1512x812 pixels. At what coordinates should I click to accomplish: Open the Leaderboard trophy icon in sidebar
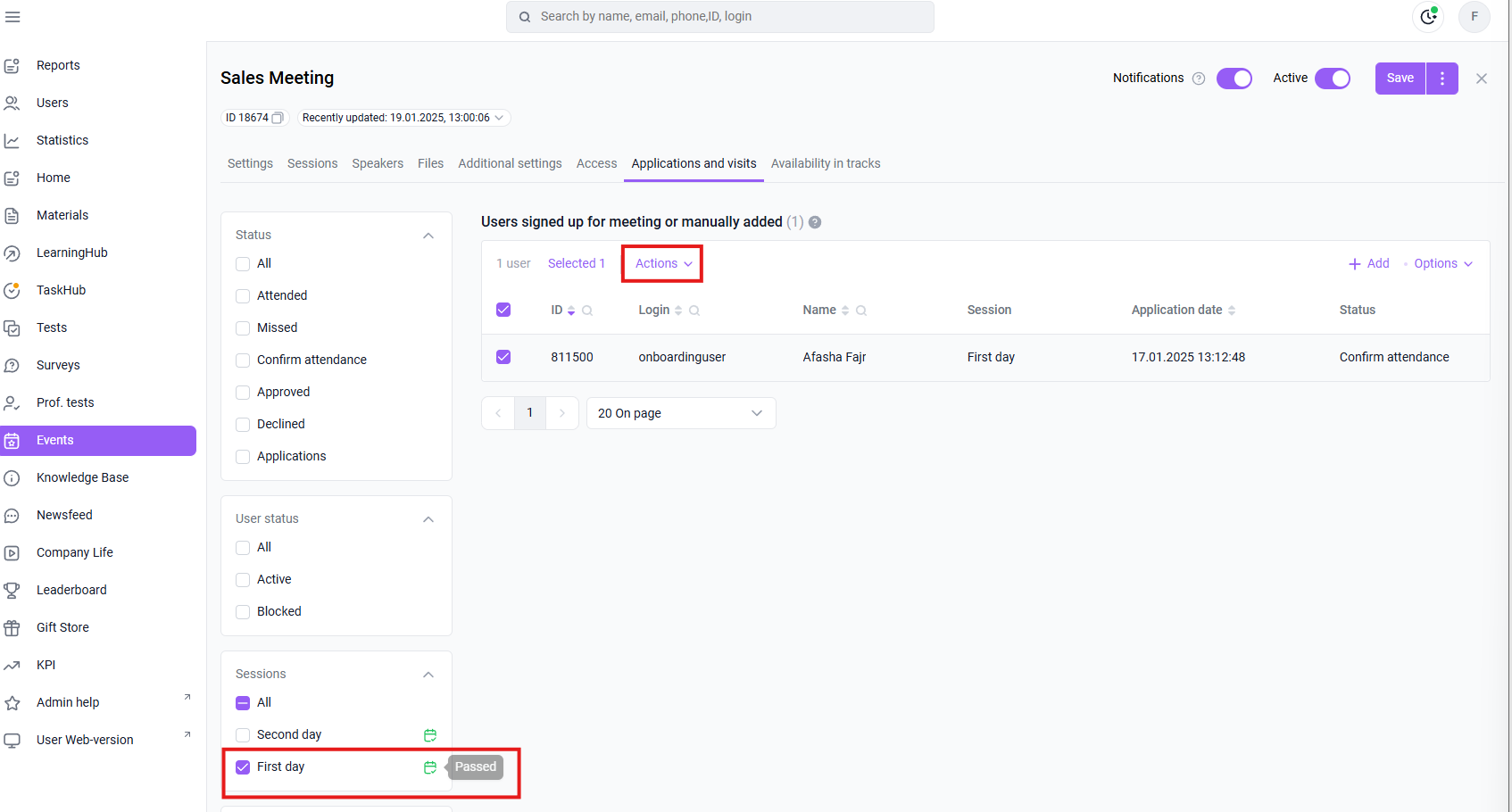[x=12, y=590]
